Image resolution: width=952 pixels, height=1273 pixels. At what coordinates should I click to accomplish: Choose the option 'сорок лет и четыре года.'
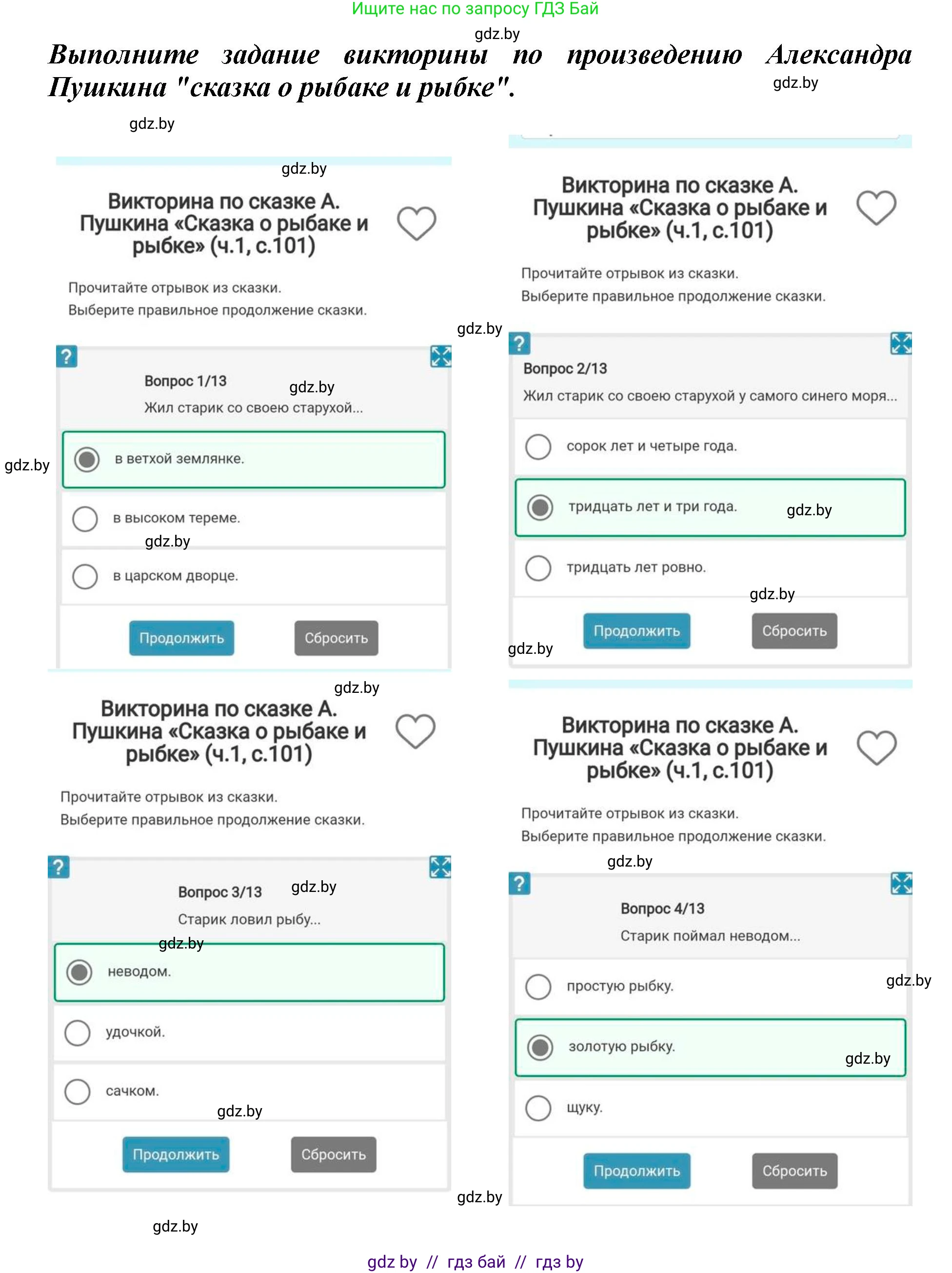point(538,446)
